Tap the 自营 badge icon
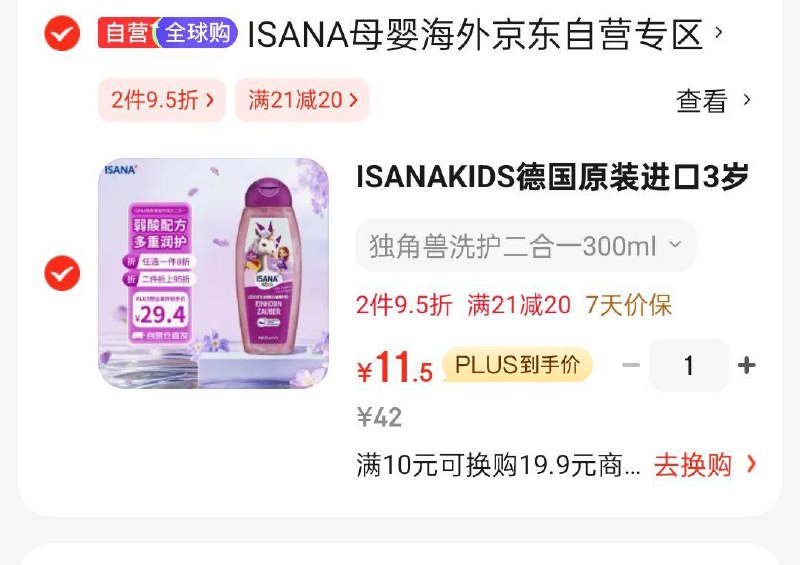 127,33
